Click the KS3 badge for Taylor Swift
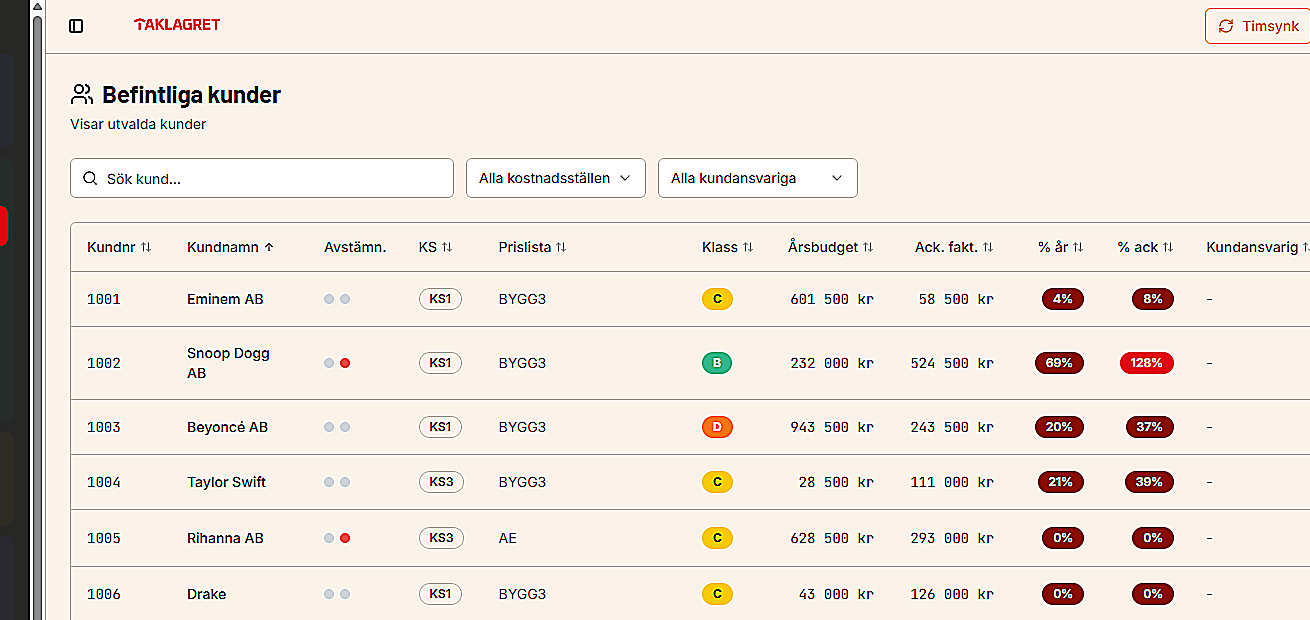This screenshot has width=1310, height=620. pos(441,482)
